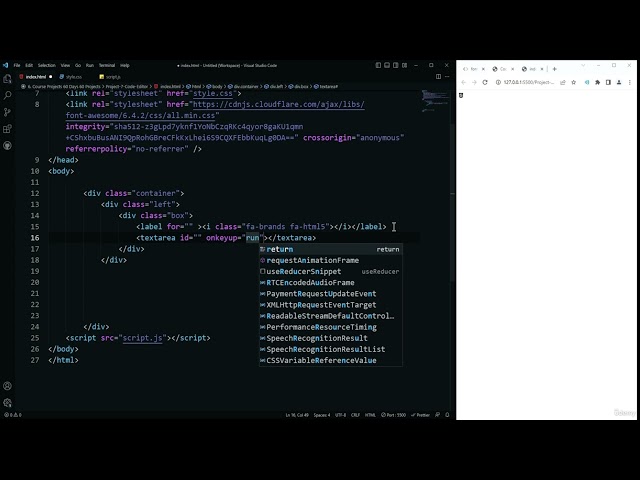Screen dimensions: 640x480
Task: Click the browser address bar URL
Action: [529, 82]
